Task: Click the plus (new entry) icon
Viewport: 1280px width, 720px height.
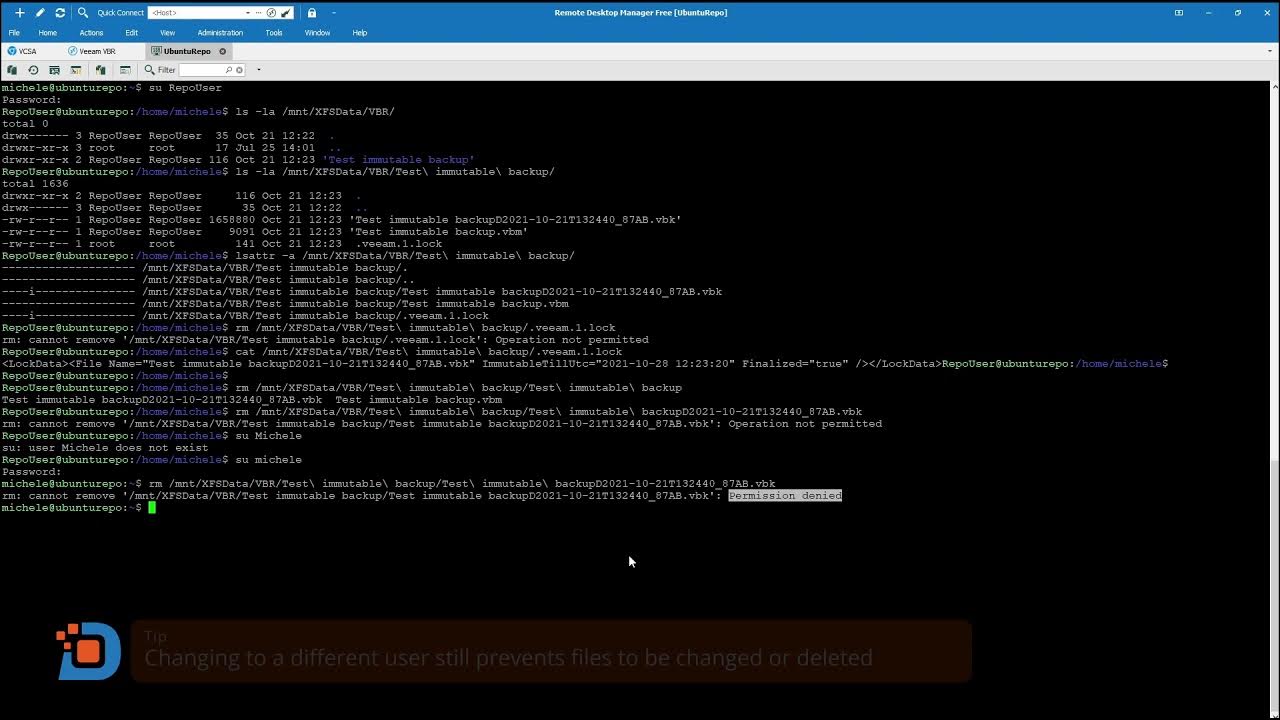Action: [19, 13]
